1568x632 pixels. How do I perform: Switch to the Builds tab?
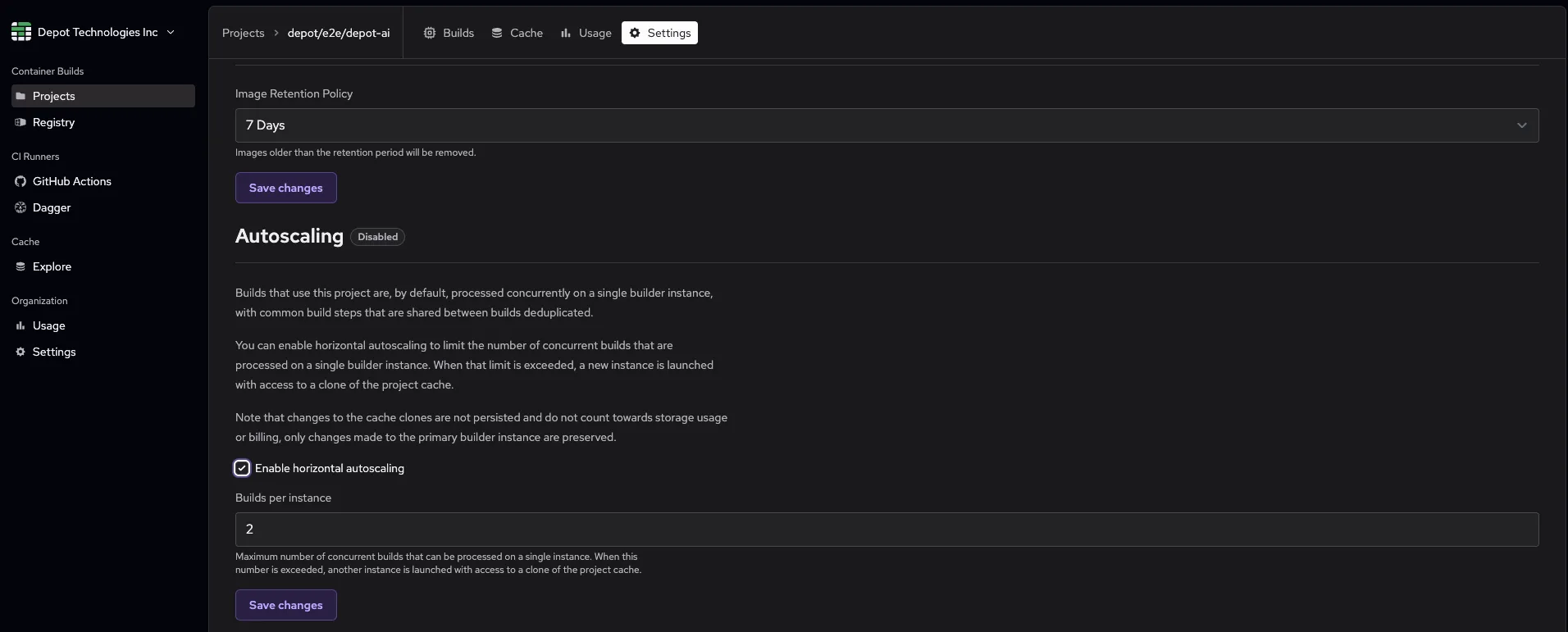tap(449, 33)
